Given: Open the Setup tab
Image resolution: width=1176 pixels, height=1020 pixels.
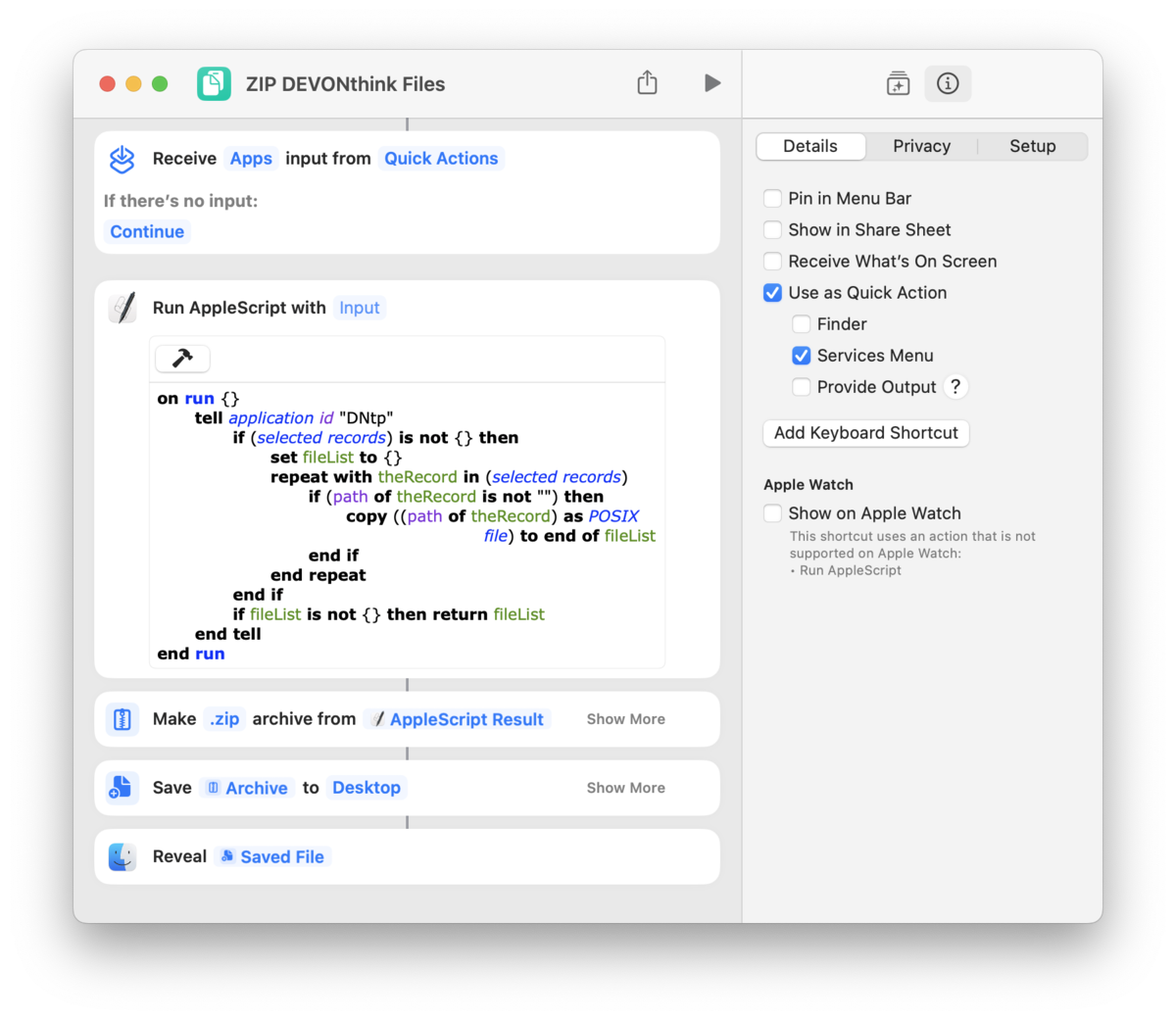Looking at the screenshot, I should [1032, 146].
